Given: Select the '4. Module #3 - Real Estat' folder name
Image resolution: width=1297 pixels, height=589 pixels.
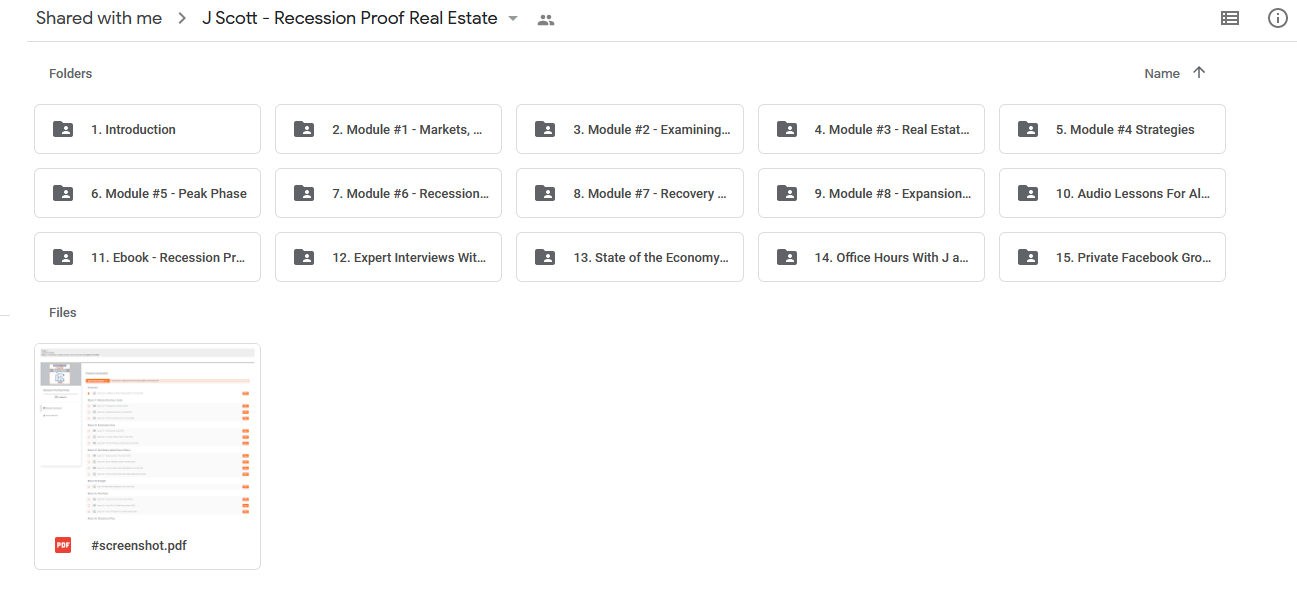Looking at the screenshot, I should (892, 129).
